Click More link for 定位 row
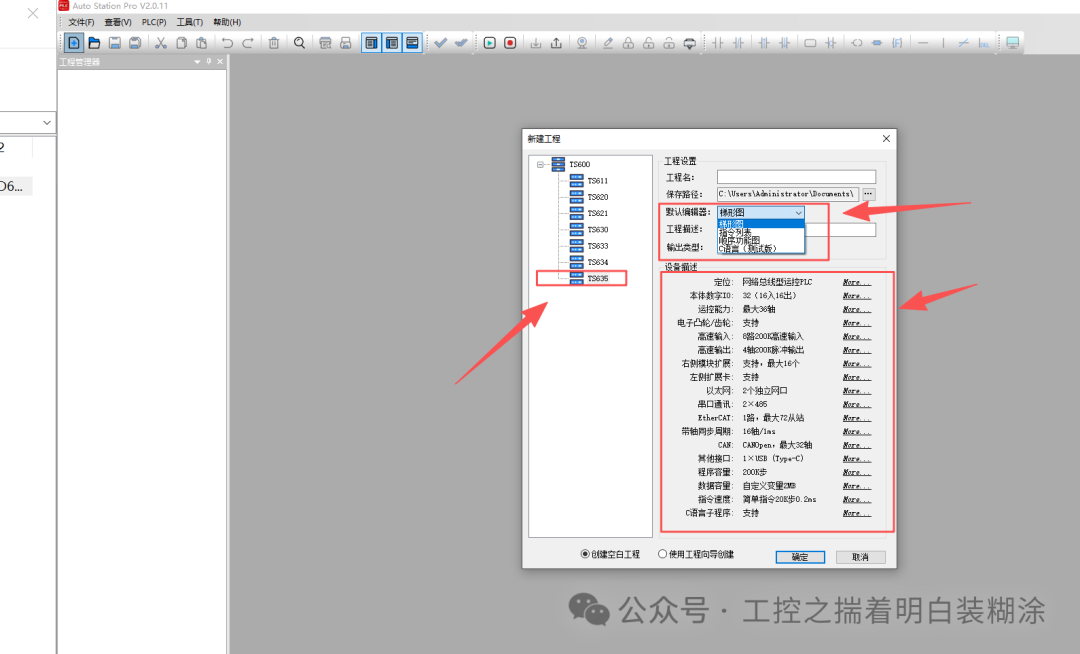Image resolution: width=1080 pixels, height=654 pixels. pyautogui.click(x=857, y=282)
